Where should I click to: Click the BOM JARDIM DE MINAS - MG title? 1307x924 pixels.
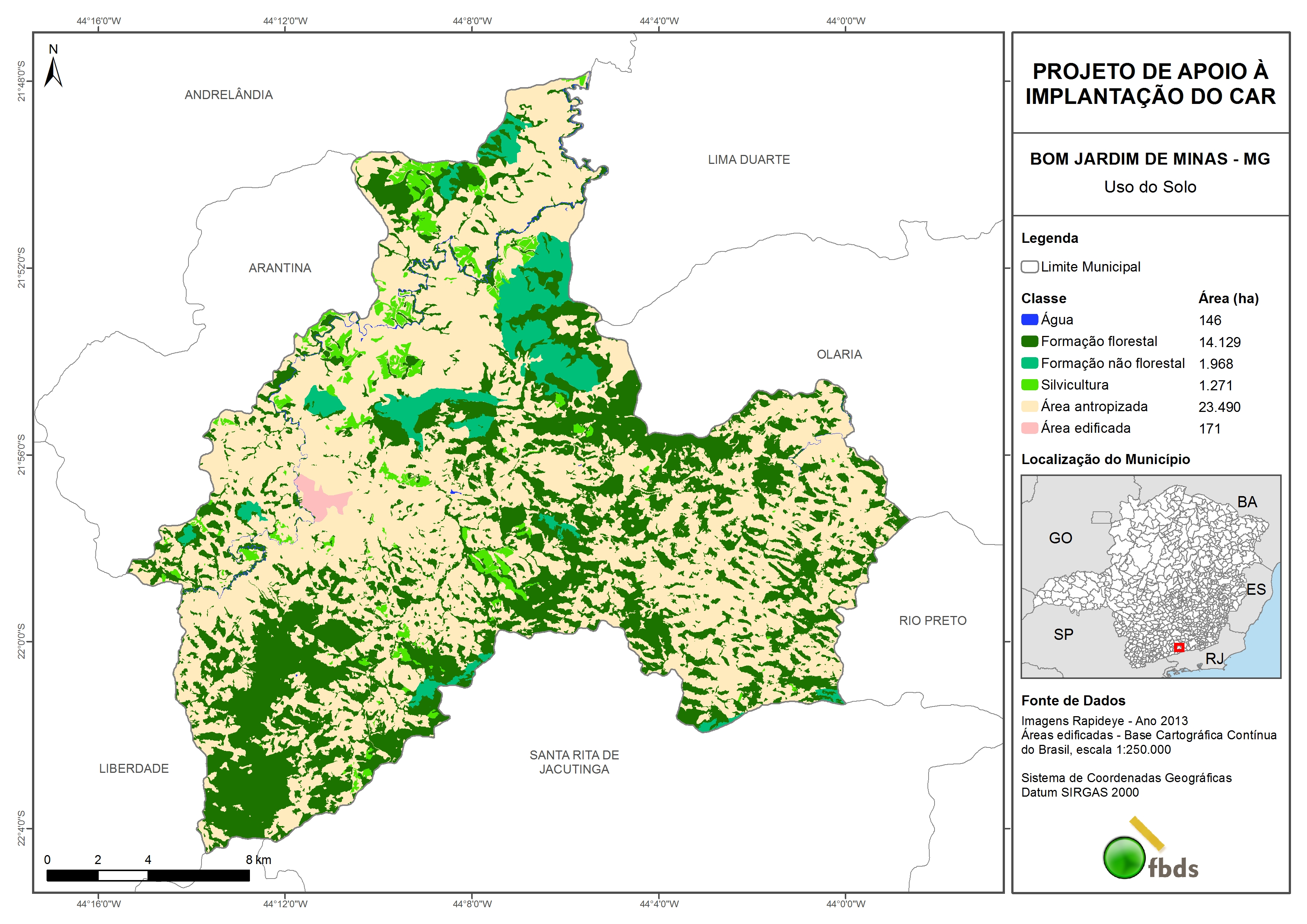(1150, 159)
